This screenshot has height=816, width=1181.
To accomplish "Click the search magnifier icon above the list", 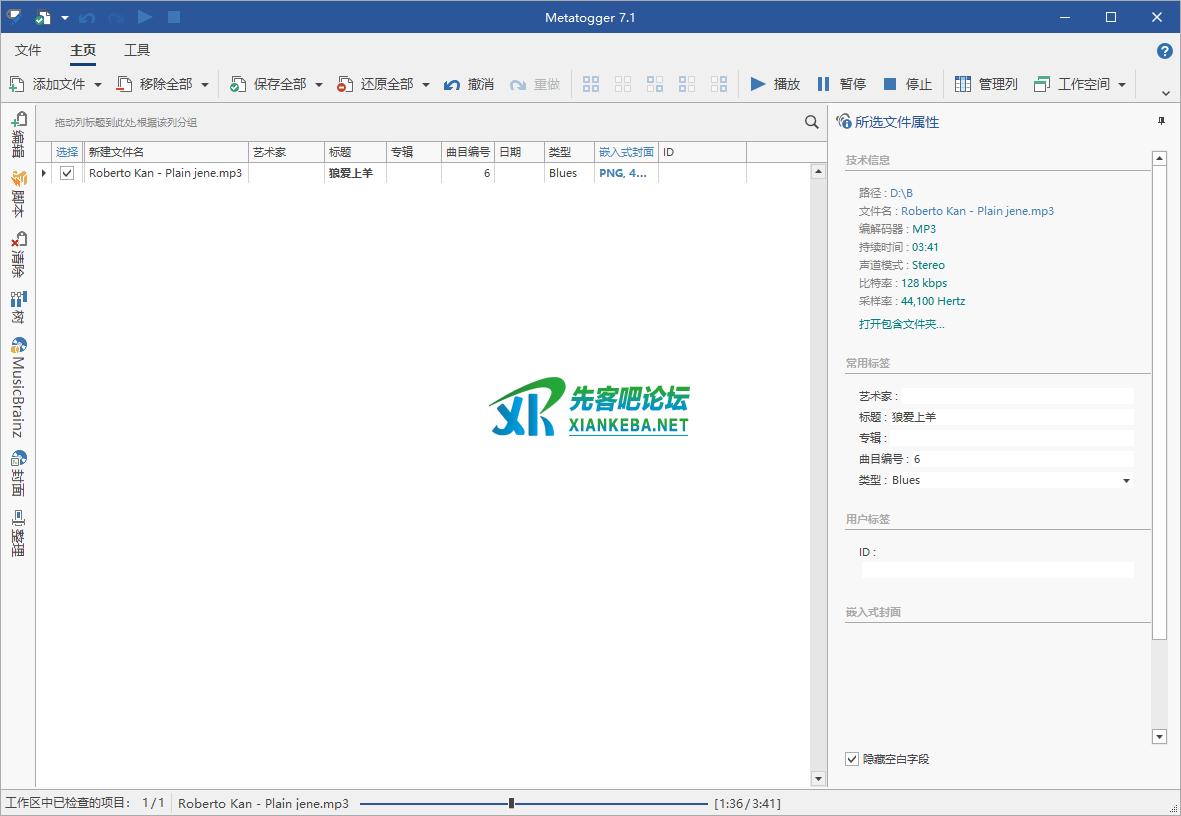I will (812, 122).
